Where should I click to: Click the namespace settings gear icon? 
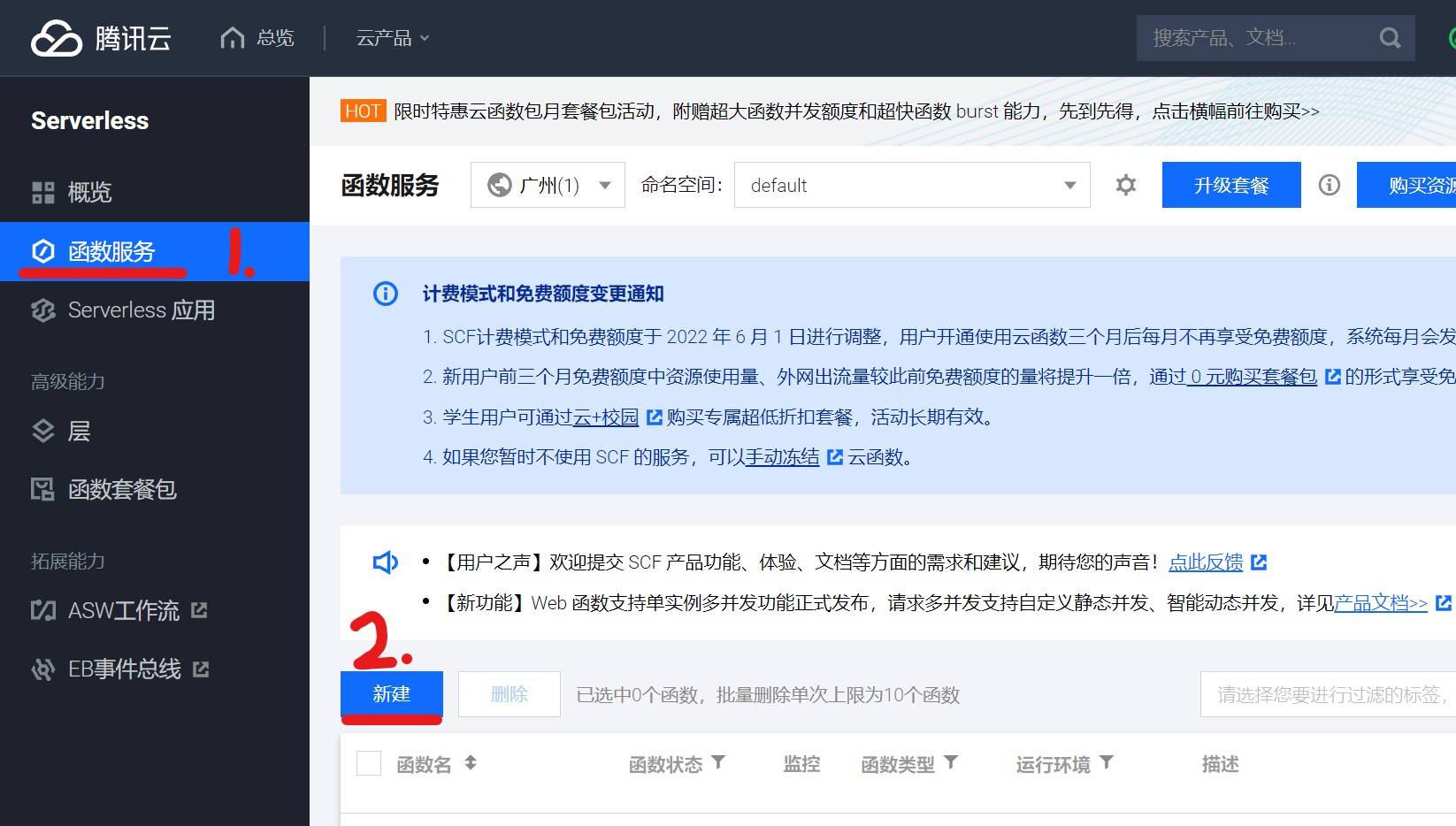point(1124,185)
